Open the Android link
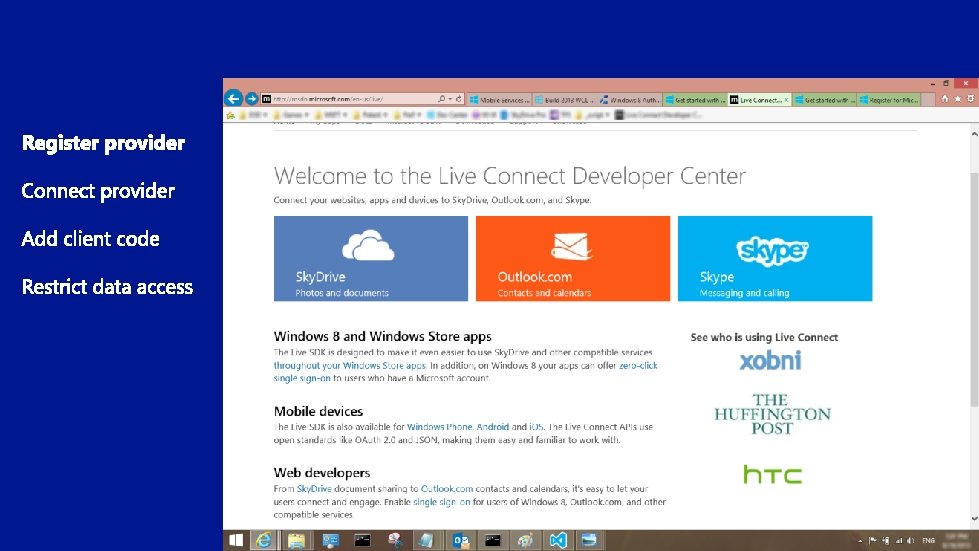979x551 pixels. point(493,427)
